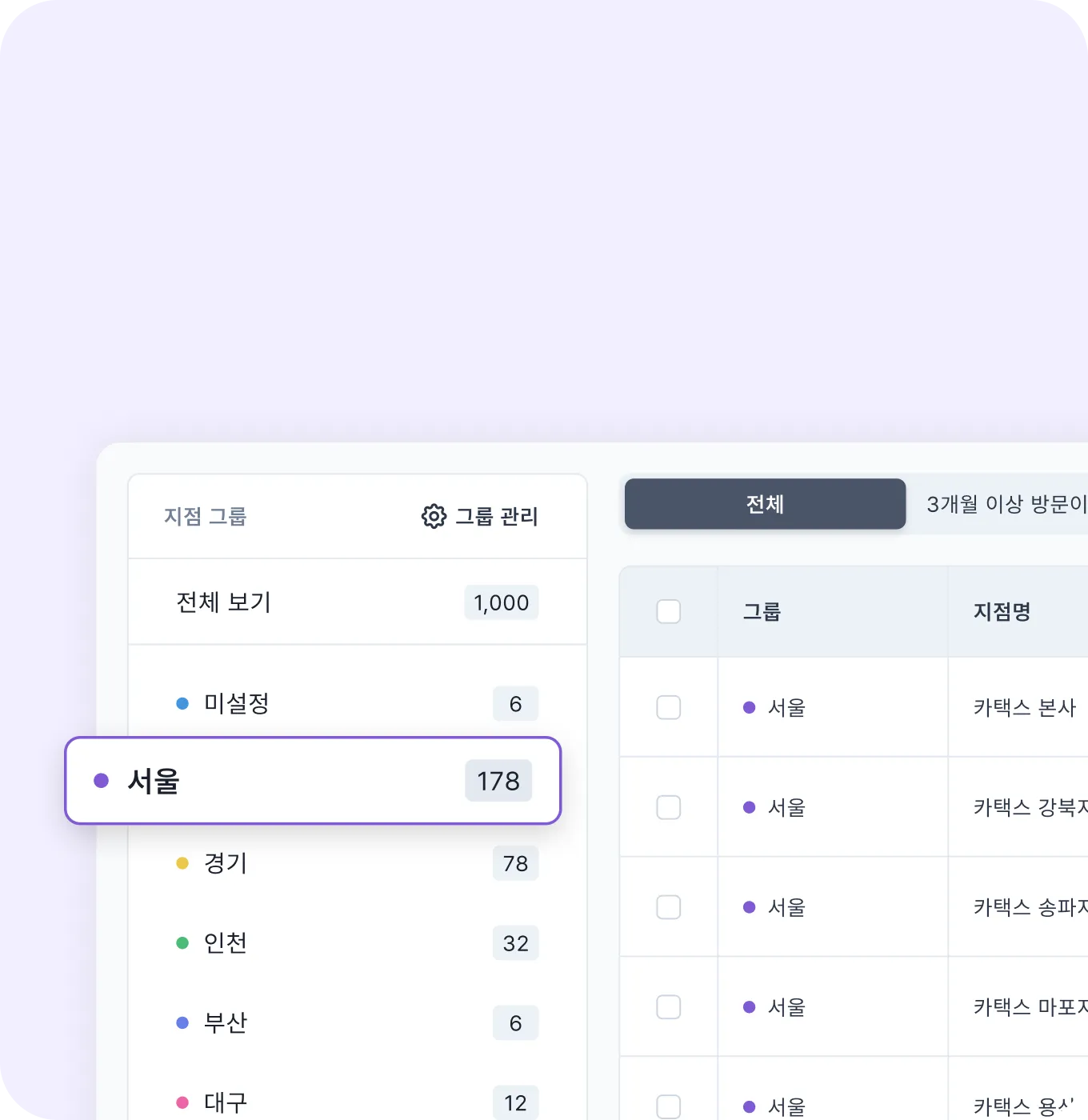The image size is (1088, 1120).
Task: Check the 카택스 강북 row checkbox
Action: (669, 807)
